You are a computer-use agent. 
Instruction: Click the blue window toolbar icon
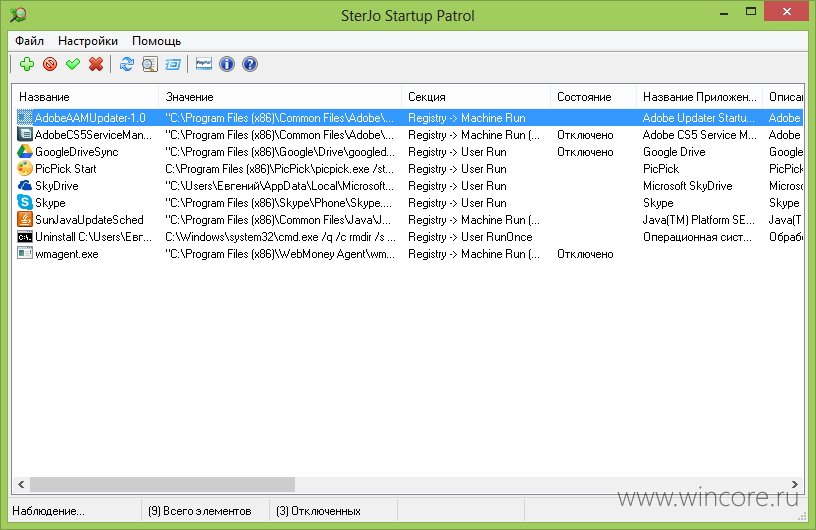(x=173, y=64)
